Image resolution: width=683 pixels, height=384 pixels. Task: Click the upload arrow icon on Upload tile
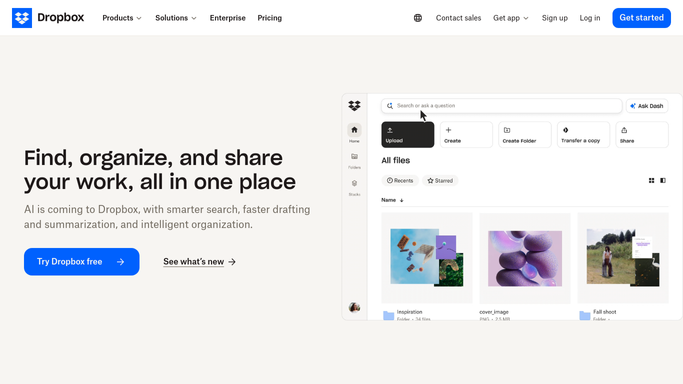point(390,130)
